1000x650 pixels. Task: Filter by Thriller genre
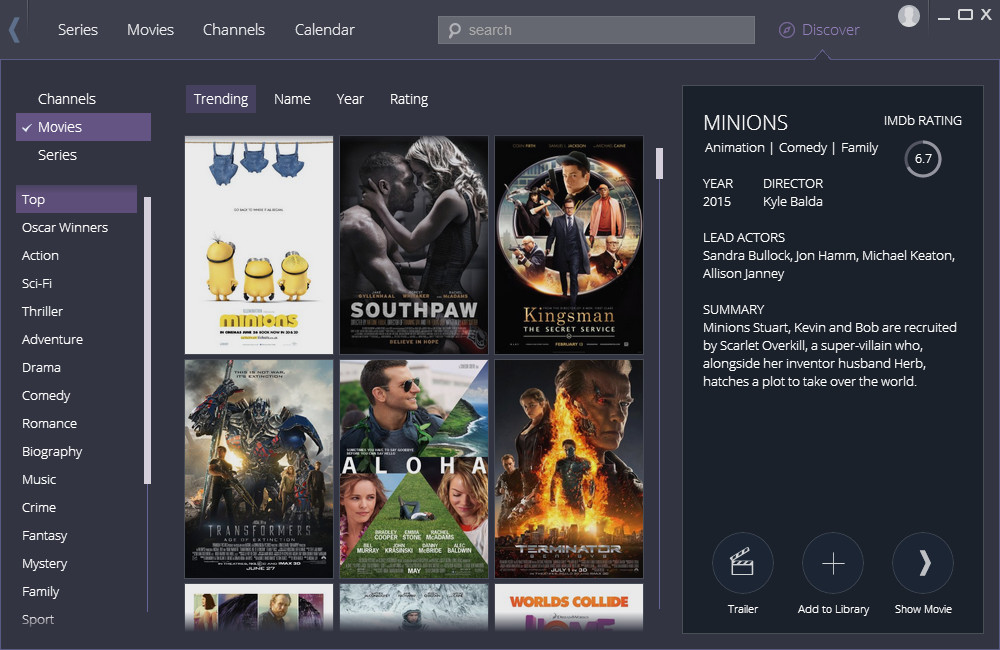click(x=42, y=311)
